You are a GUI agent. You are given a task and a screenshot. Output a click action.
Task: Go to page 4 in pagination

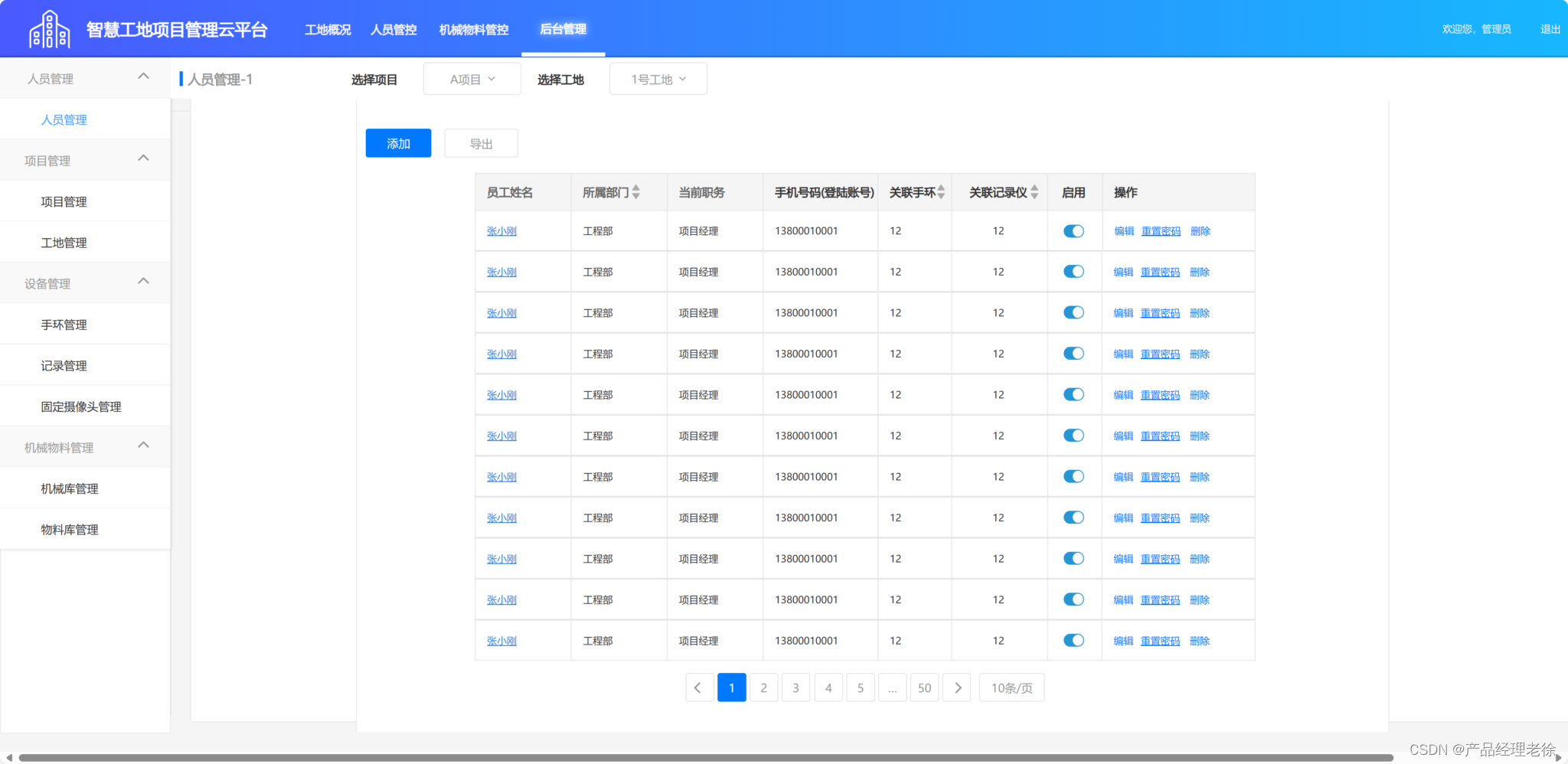828,687
